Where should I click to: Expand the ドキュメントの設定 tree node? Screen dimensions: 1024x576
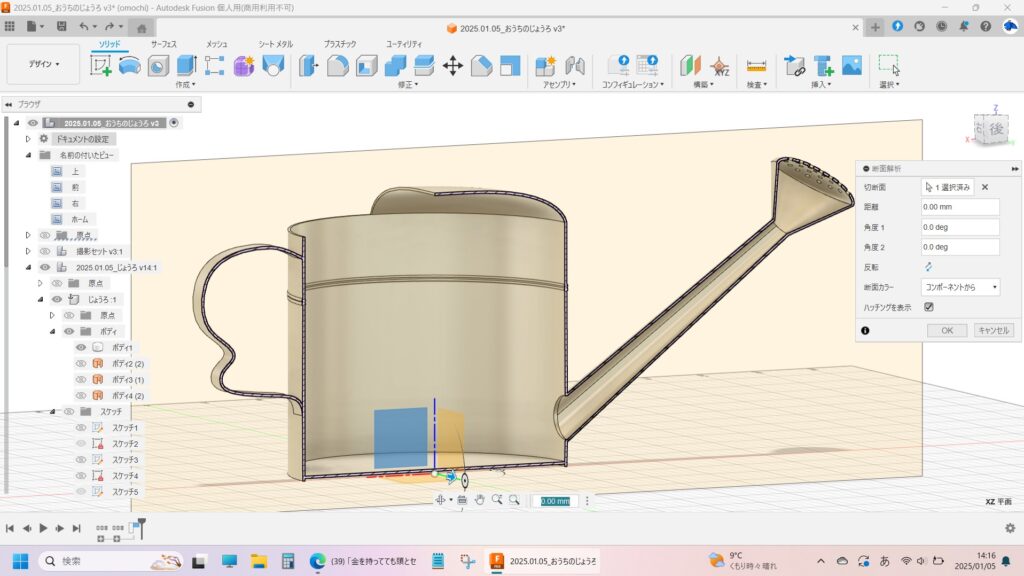click(x=29, y=139)
